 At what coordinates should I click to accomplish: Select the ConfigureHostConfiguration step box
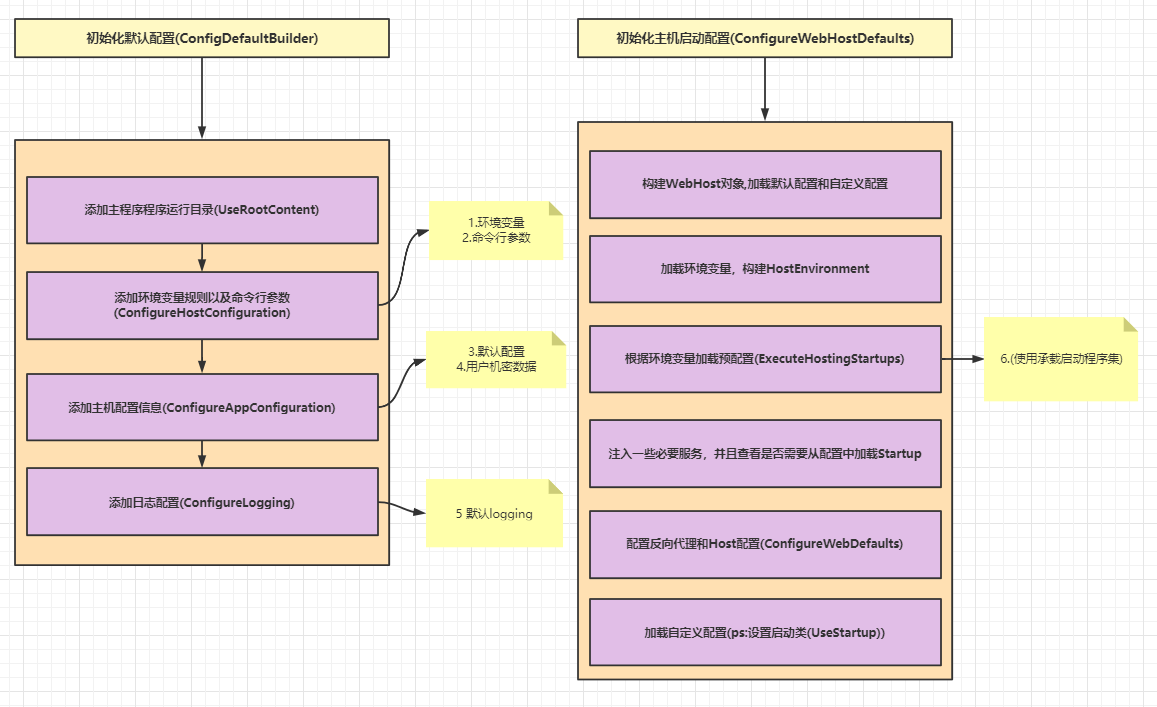202,306
